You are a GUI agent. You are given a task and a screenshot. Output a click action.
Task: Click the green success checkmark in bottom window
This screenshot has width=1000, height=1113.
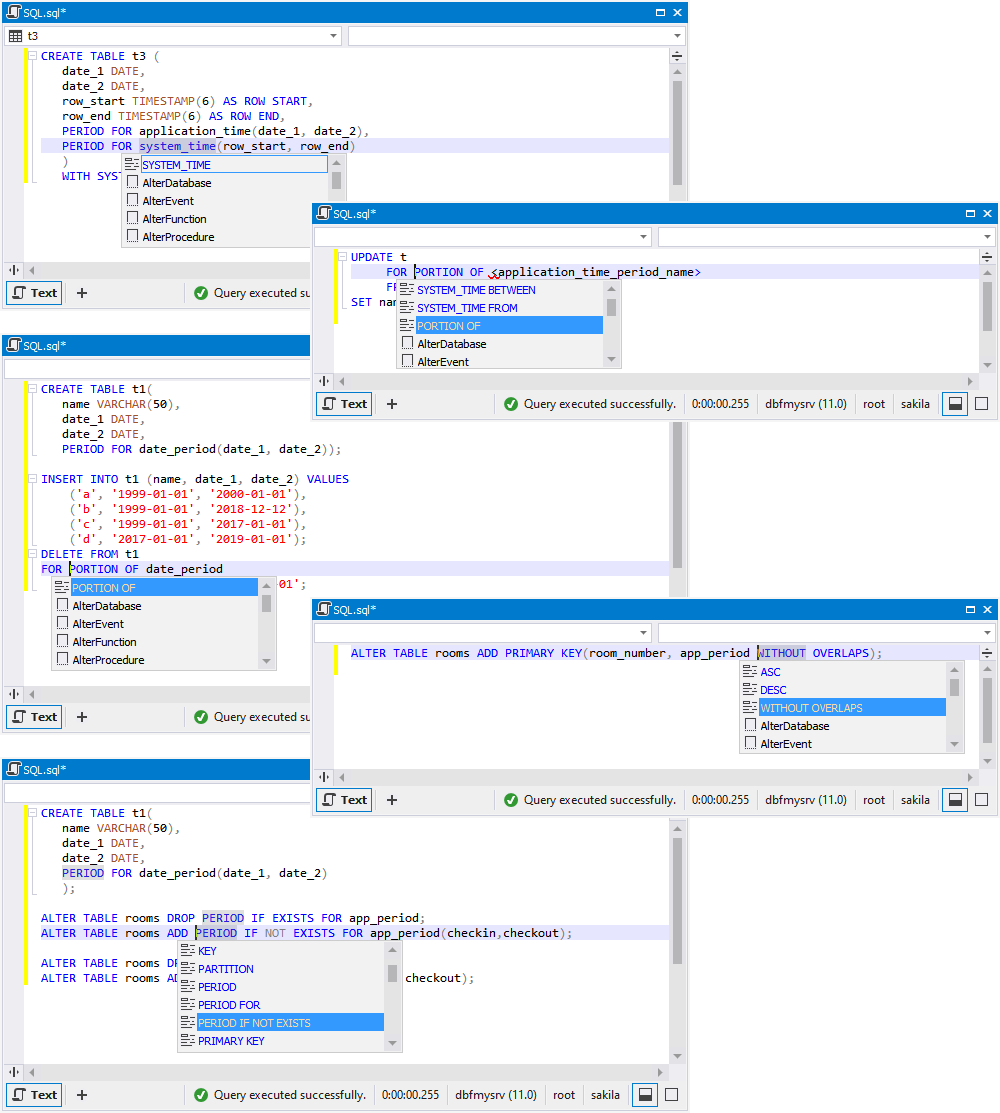(x=201, y=1095)
